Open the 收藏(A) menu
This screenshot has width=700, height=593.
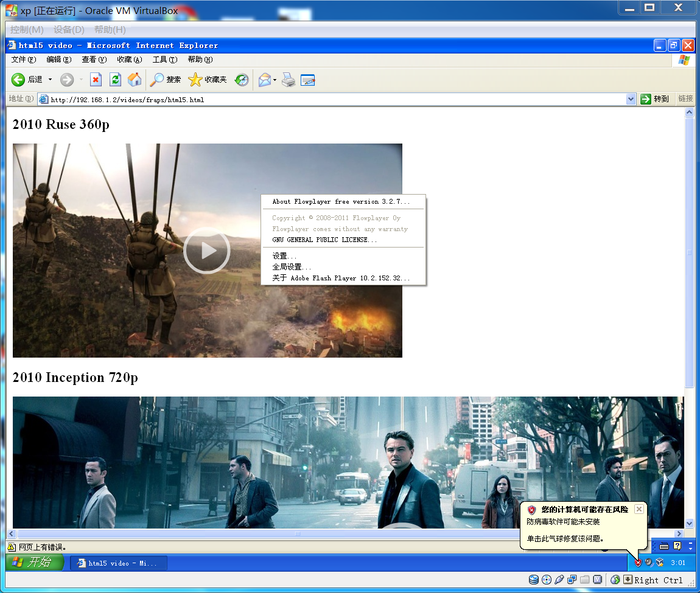[129, 59]
